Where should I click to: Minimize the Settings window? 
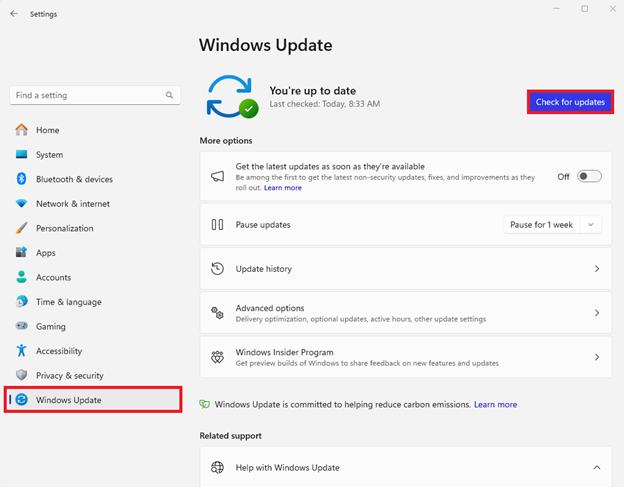(556, 8)
